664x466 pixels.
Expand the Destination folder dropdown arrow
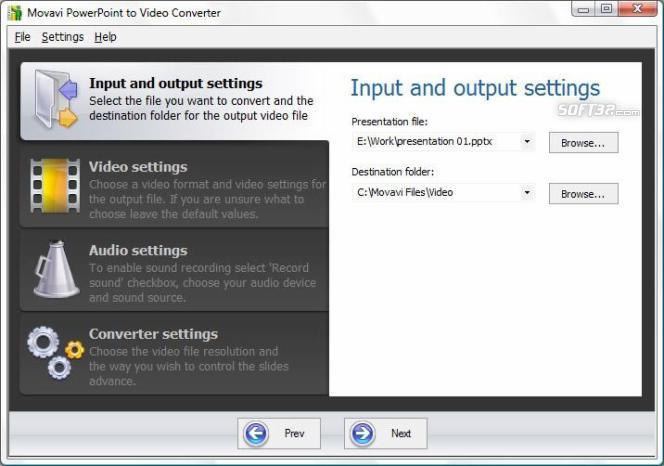point(527,192)
